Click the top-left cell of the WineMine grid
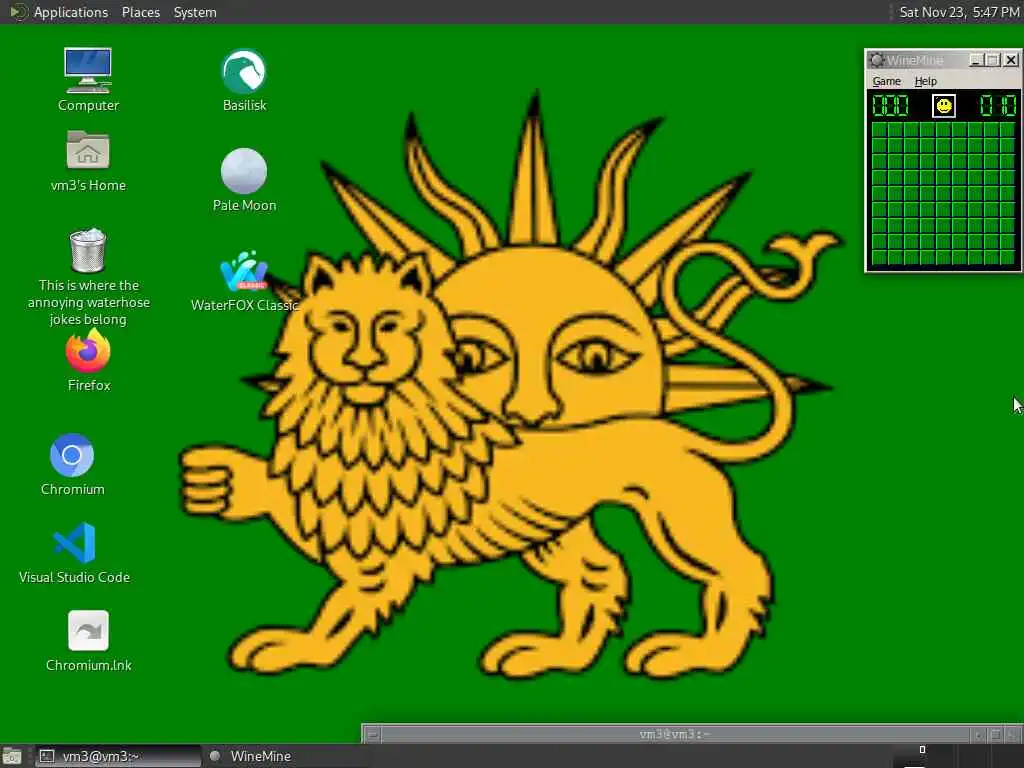 click(x=879, y=129)
